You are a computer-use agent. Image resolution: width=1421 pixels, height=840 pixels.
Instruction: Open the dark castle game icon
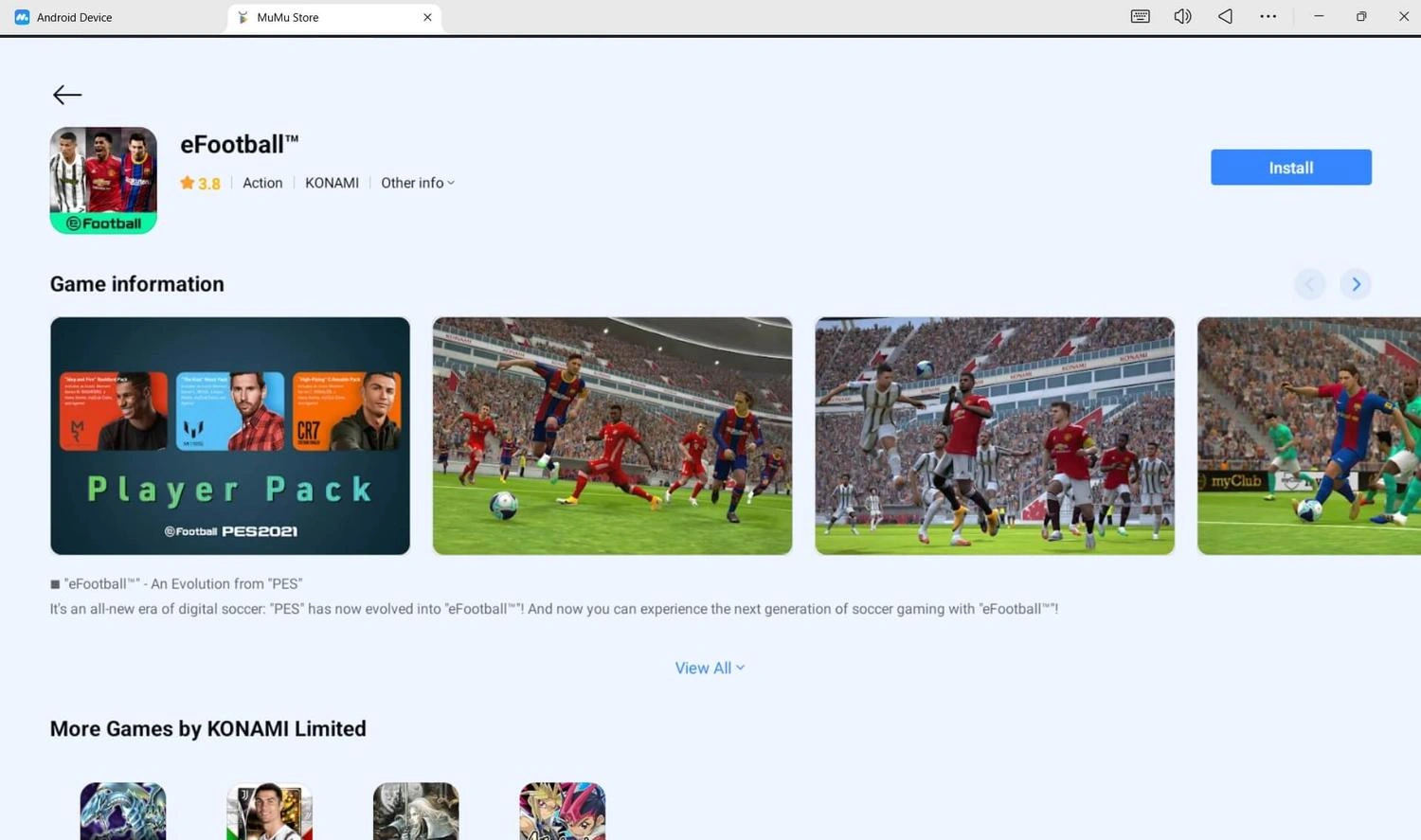point(416,812)
